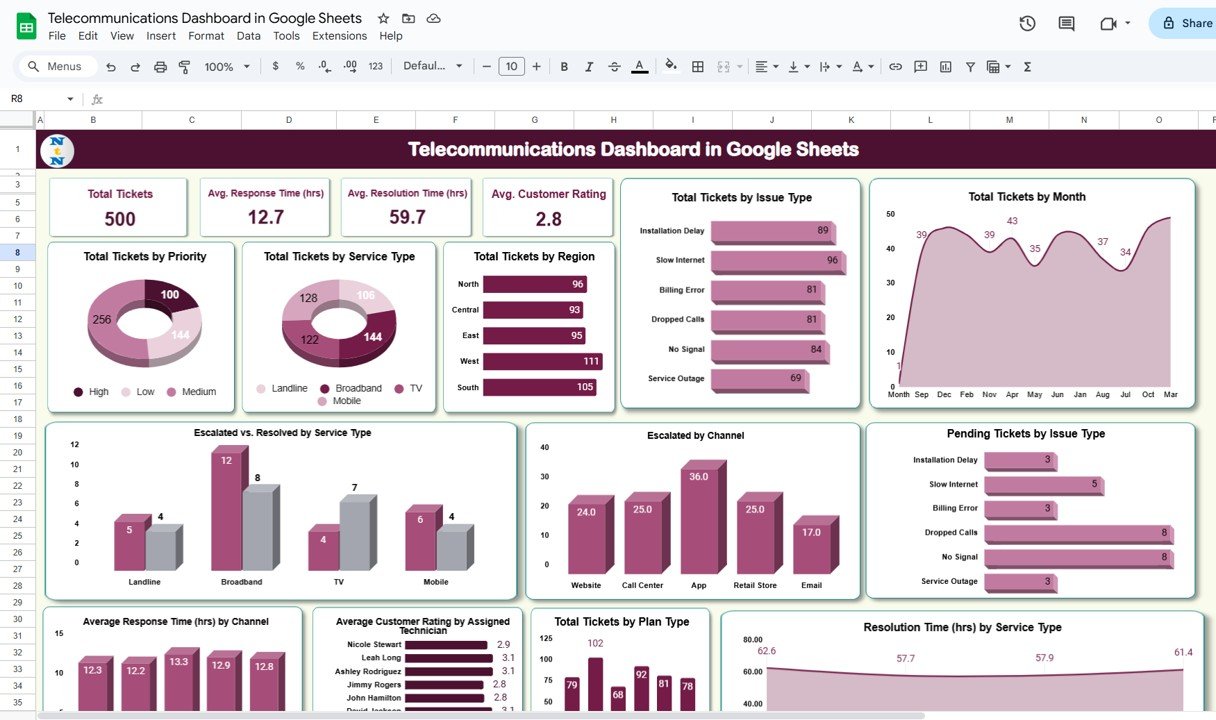The width and height of the screenshot is (1216, 720).
Task: Open text rotation dropdown
Action: [x=861, y=67]
